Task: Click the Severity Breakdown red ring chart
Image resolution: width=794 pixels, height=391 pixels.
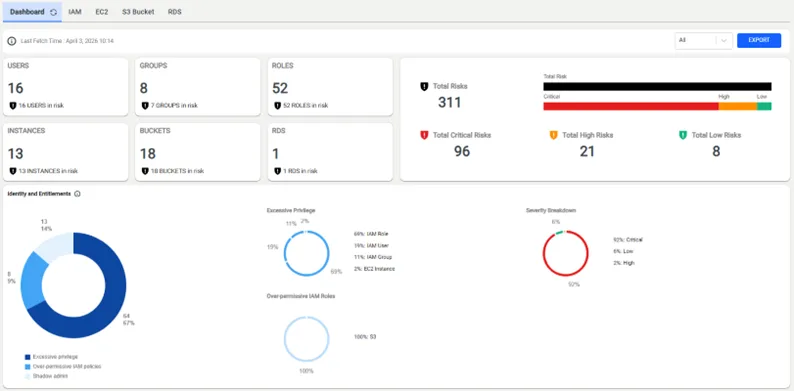Action: [566, 253]
